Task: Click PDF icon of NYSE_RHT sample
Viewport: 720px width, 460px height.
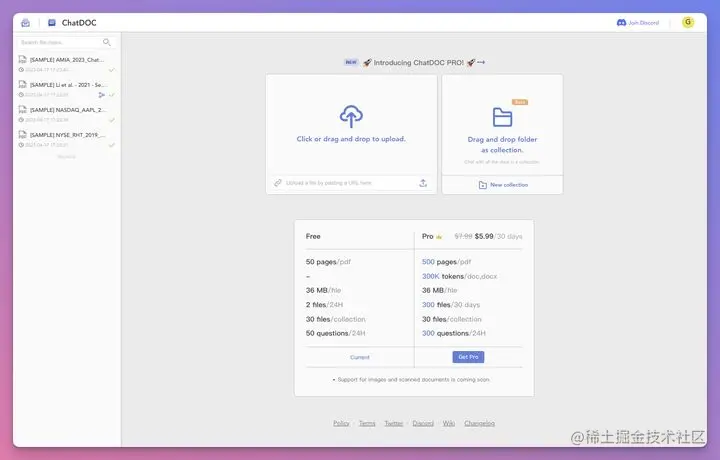Action: pos(22,134)
